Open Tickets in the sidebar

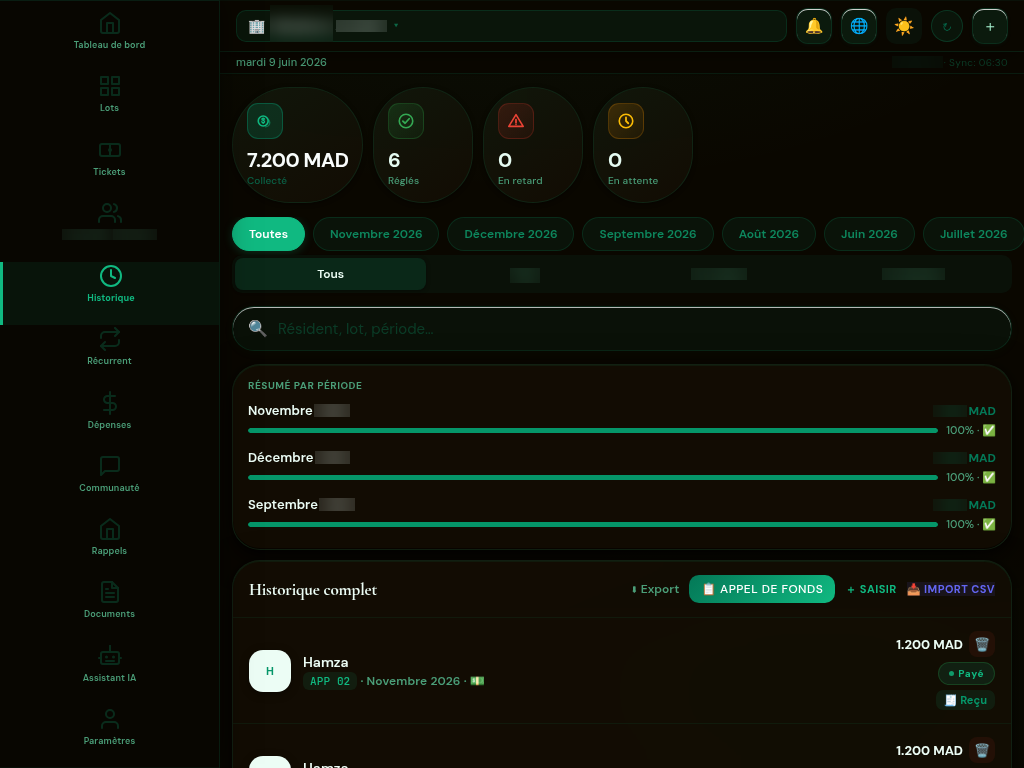tap(109, 159)
